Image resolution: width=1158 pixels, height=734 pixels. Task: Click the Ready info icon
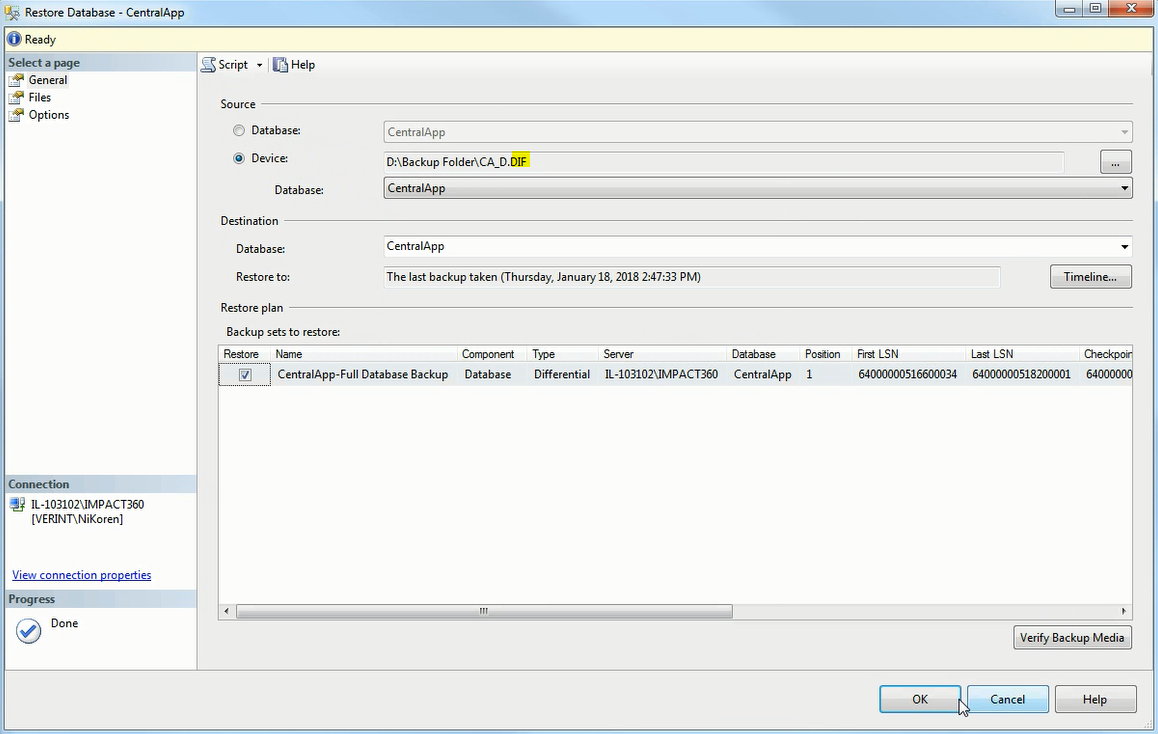pos(14,40)
